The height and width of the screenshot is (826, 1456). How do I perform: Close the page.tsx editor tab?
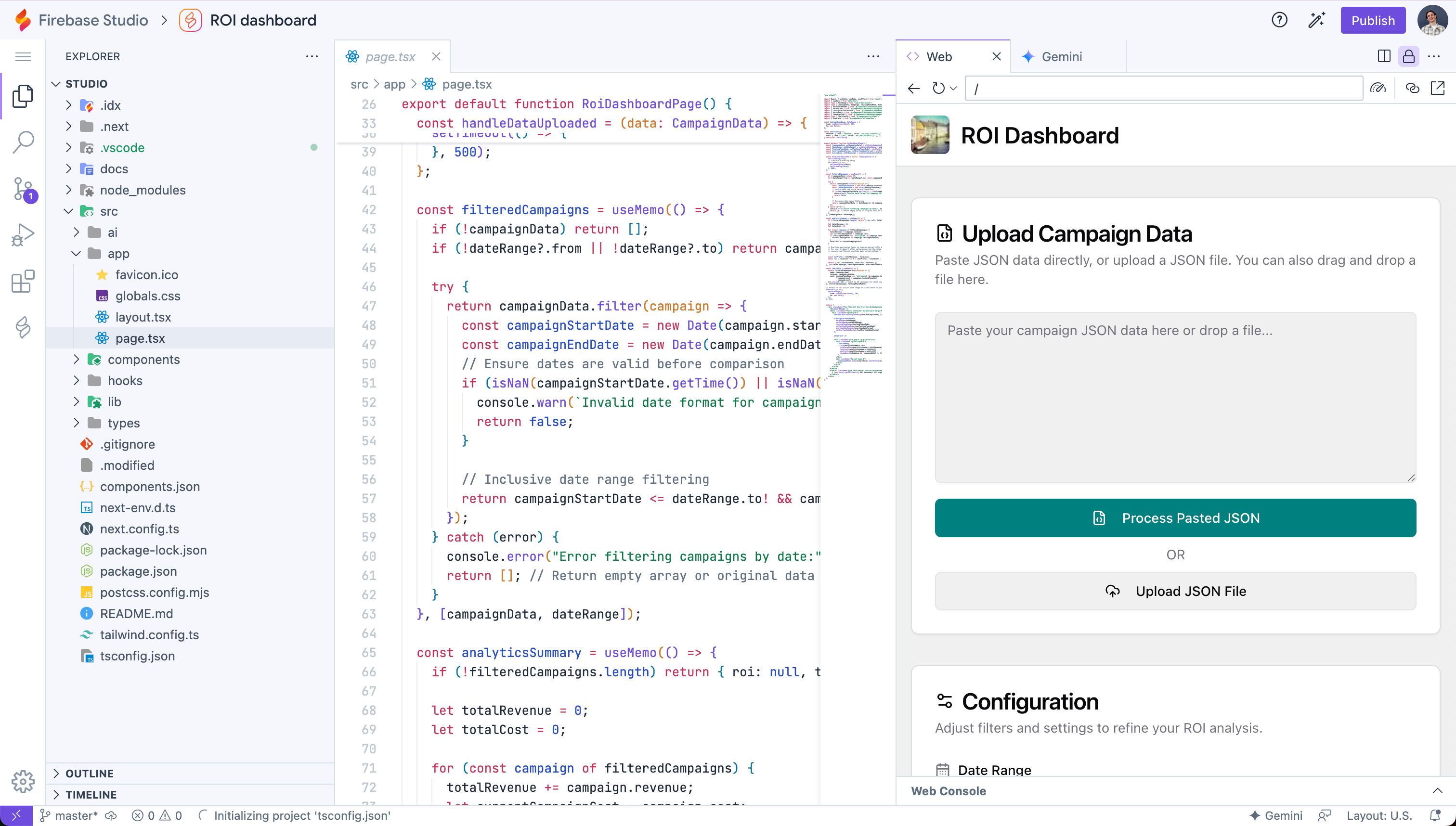(436, 56)
